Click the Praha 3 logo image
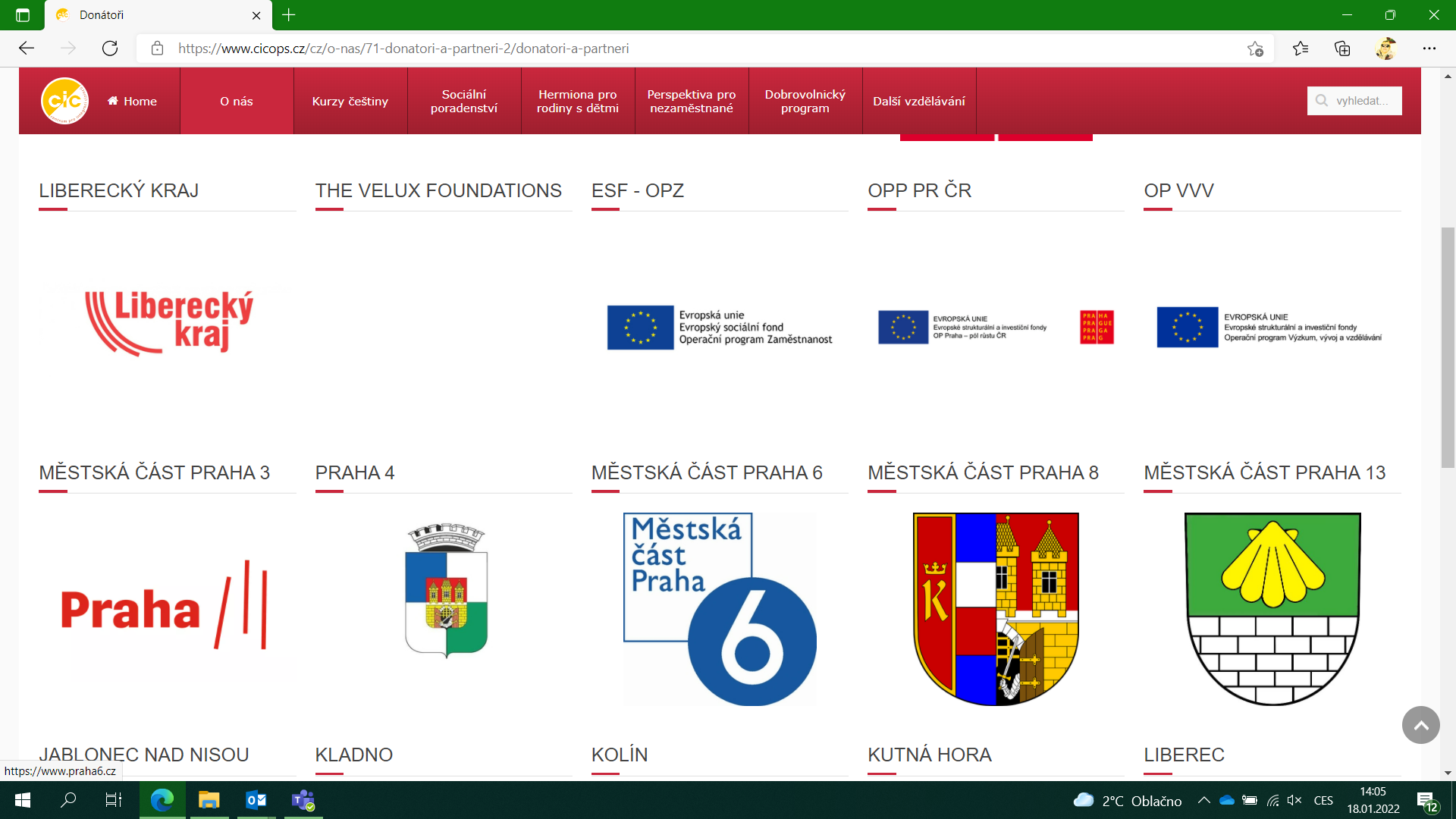Viewport: 1456px width, 819px height. (x=164, y=607)
